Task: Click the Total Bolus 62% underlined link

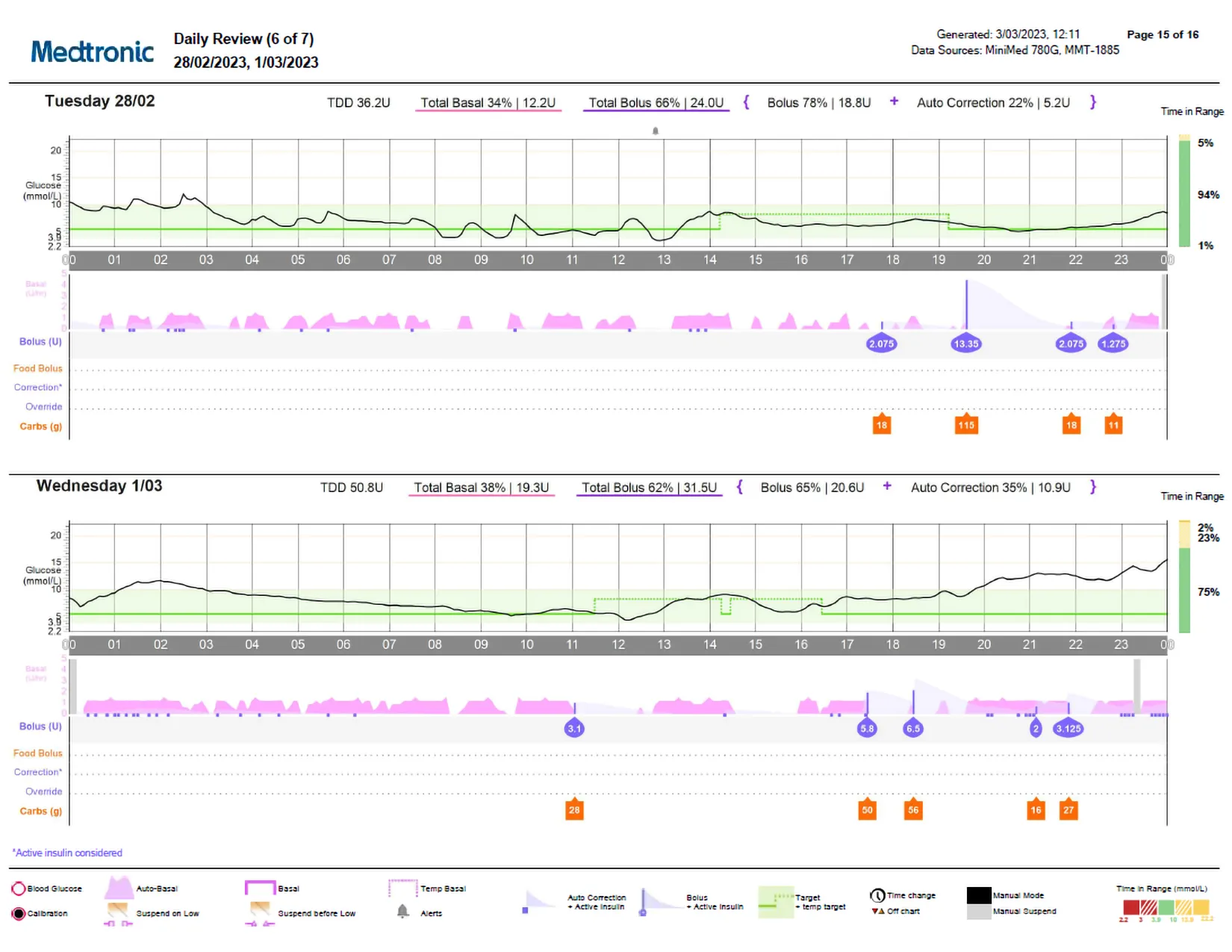Action: click(x=648, y=487)
